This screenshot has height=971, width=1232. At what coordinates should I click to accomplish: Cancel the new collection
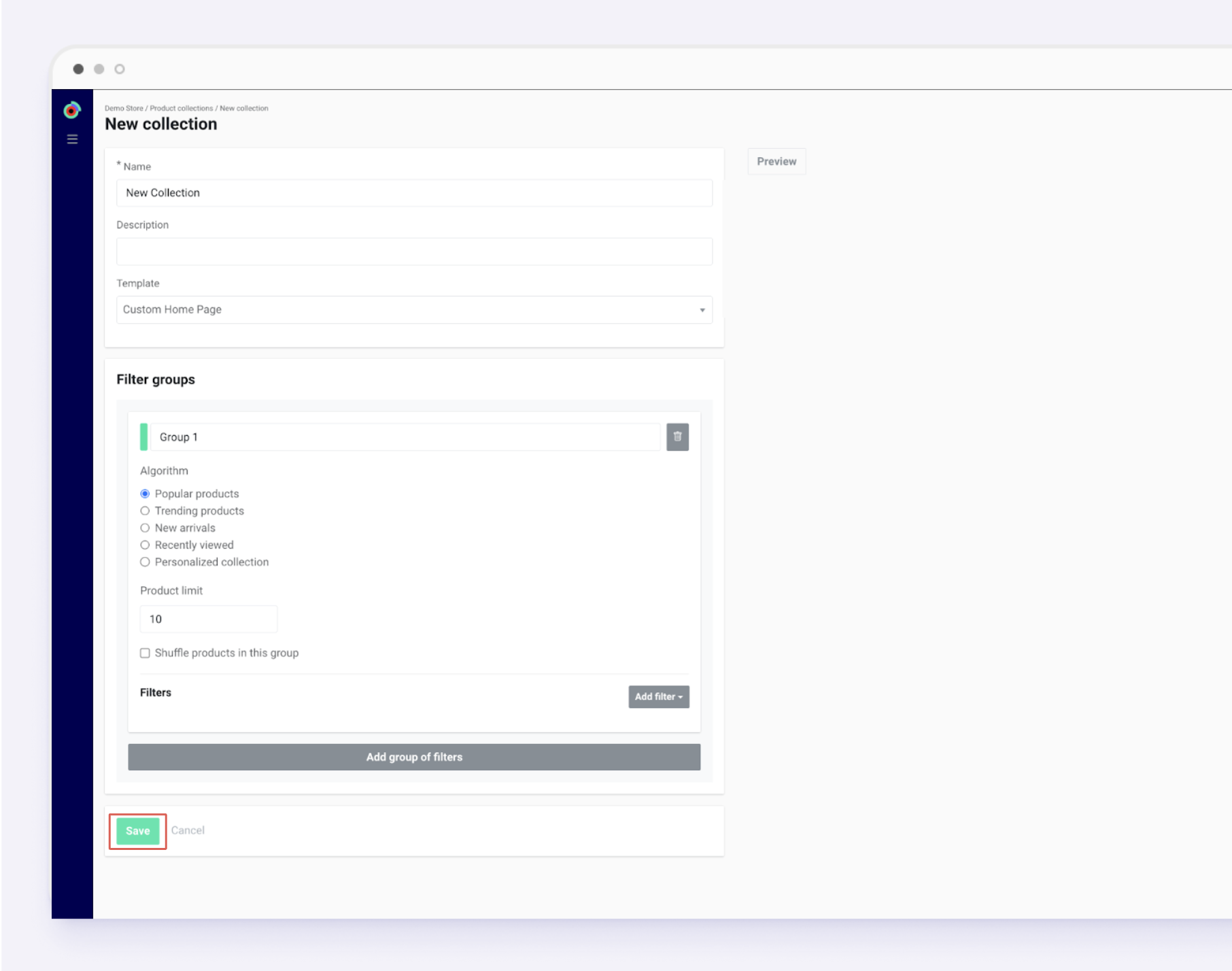(x=188, y=830)
